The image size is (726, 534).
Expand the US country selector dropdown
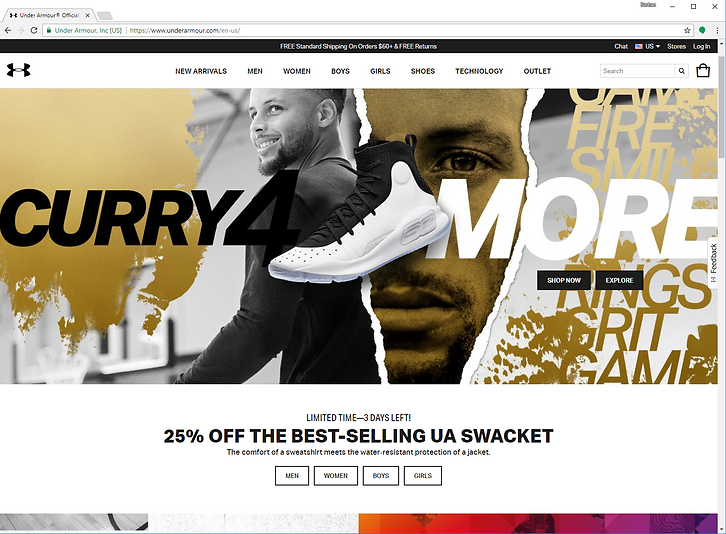point(647,46)
